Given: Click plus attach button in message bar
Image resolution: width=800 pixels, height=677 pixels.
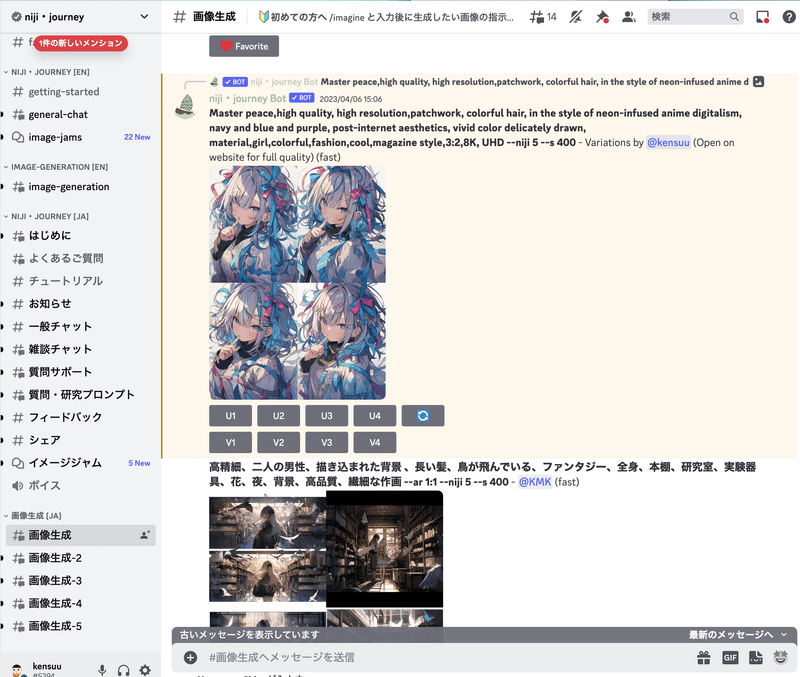Looking at the screenshot, I should [190, 657].
